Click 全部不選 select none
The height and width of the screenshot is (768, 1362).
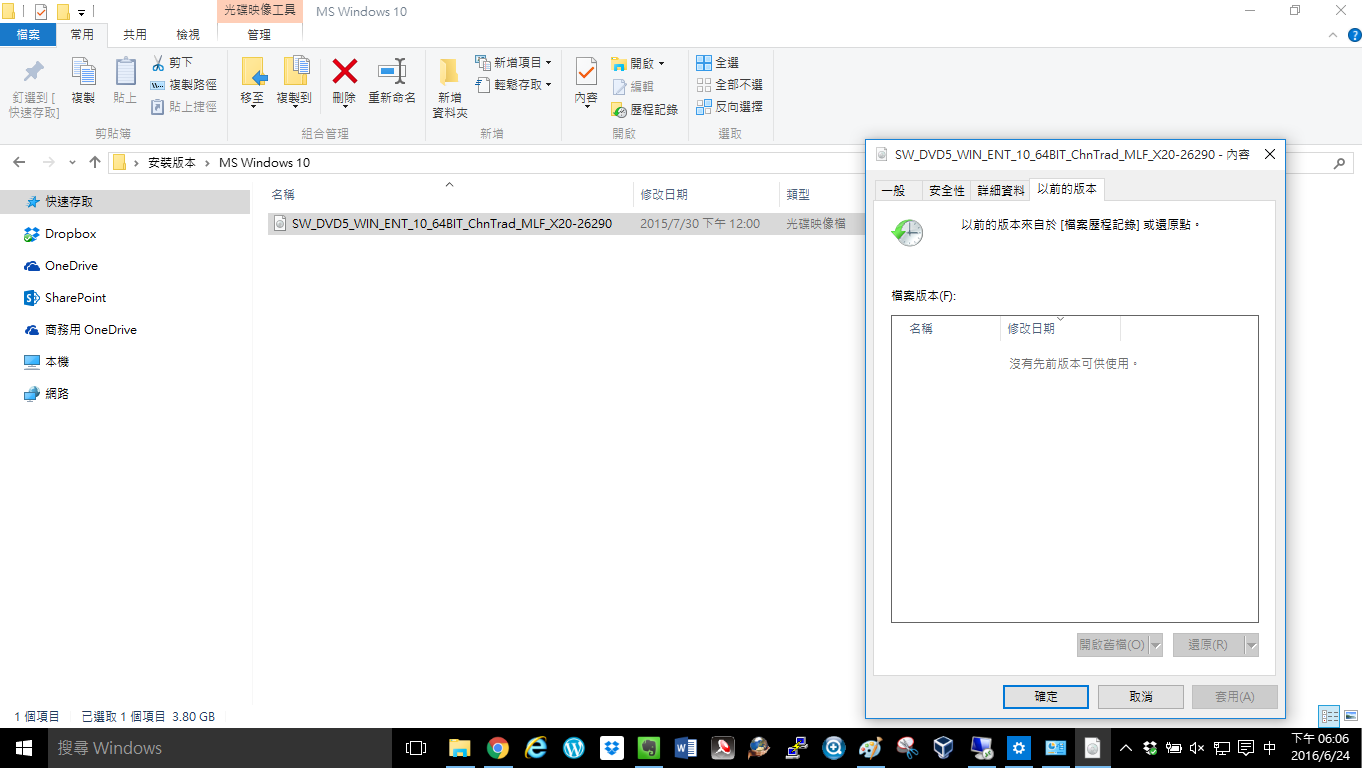(x=730, y=85)
